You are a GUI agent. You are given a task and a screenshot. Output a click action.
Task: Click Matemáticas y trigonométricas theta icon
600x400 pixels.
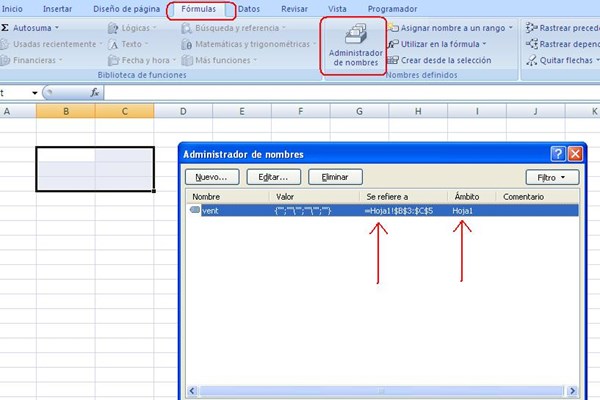[x=187, y=44]
